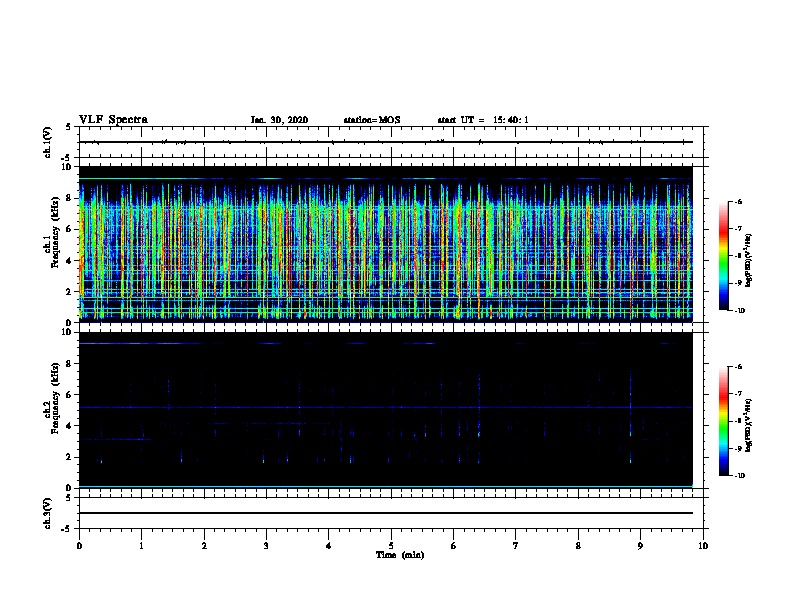The image size is (792, 612).
Task: Click time axis tick label "6"
Action: click(x=454, y=546)
